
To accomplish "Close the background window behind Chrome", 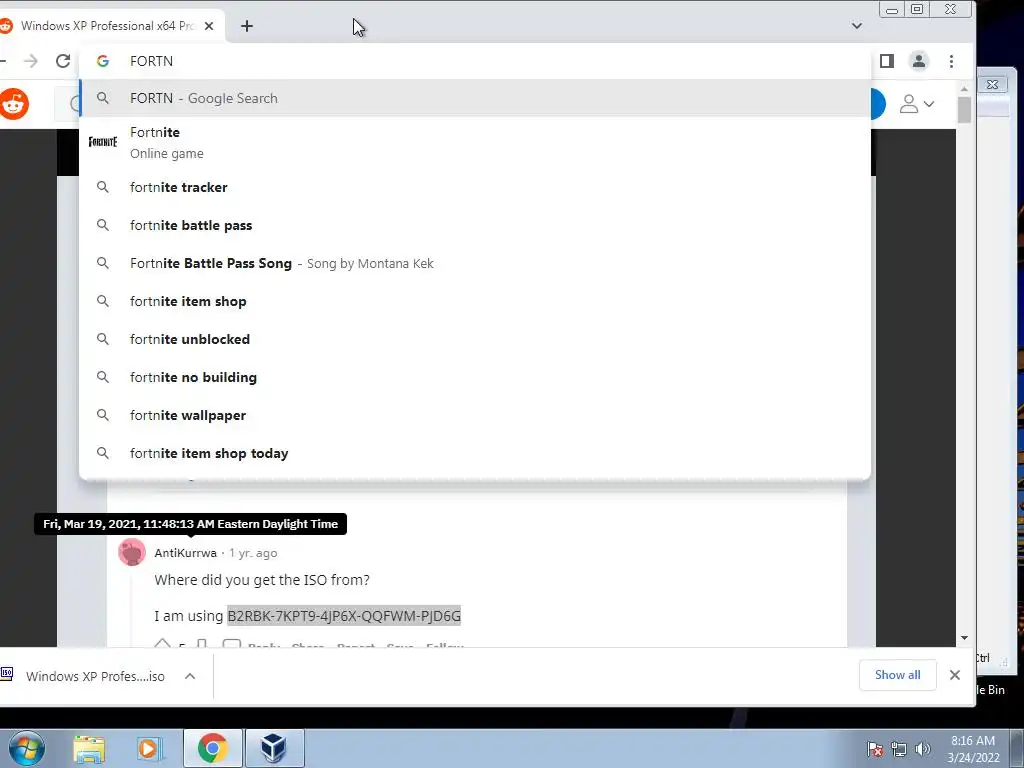I will 992,84.
